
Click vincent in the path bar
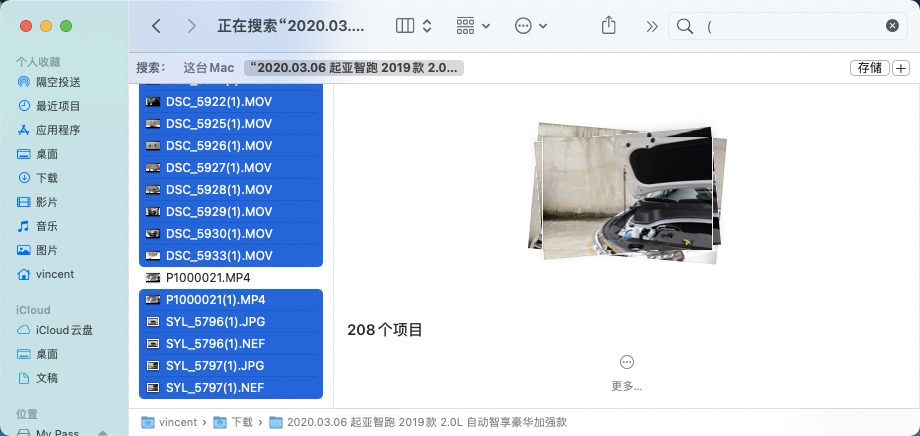170,422
